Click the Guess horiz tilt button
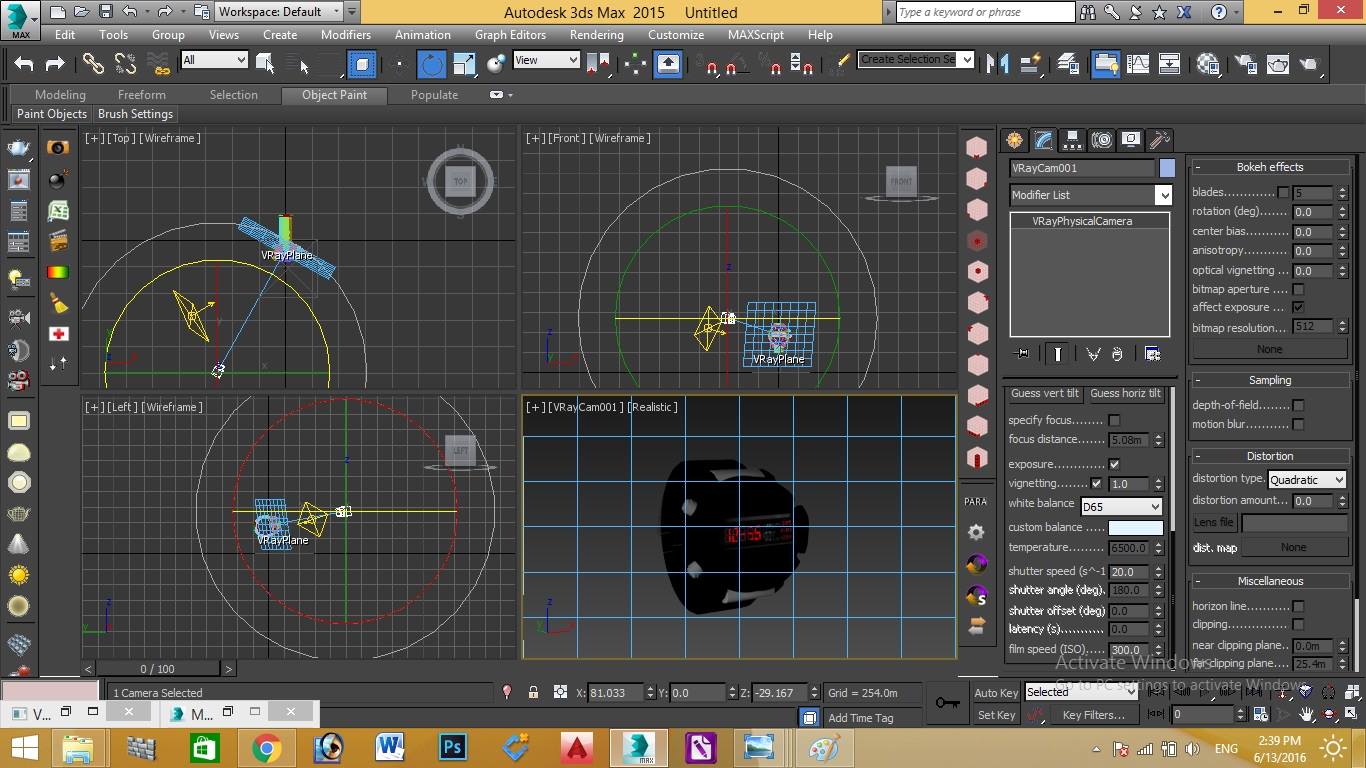 point(1125,394)
